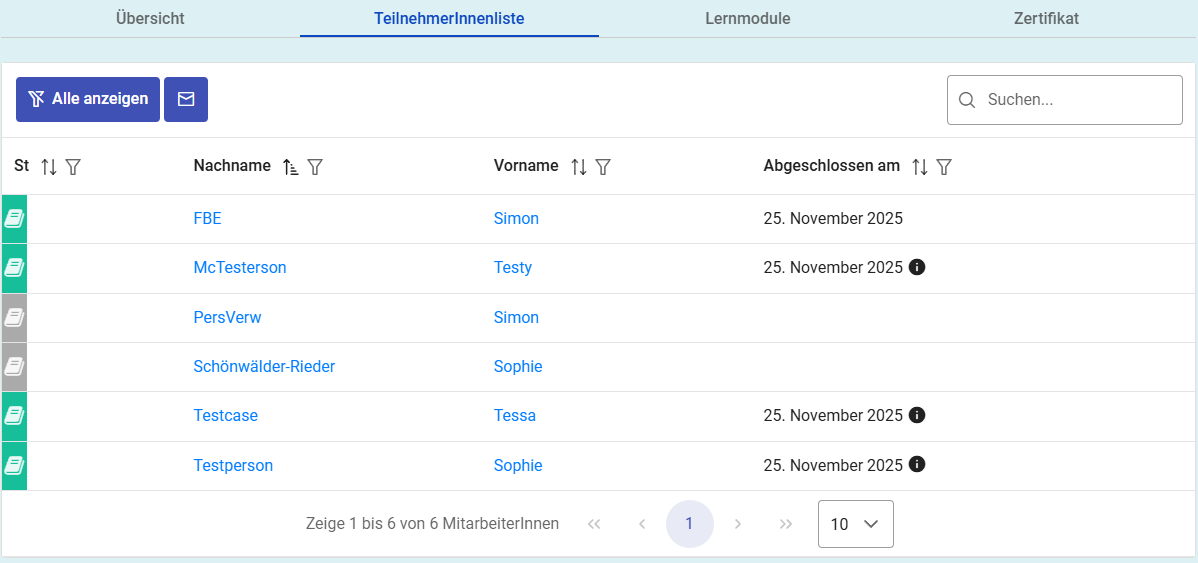The image size is (1198, 563).
Task: Click info icon in McTesterson row
Action: tap(917, 267)
